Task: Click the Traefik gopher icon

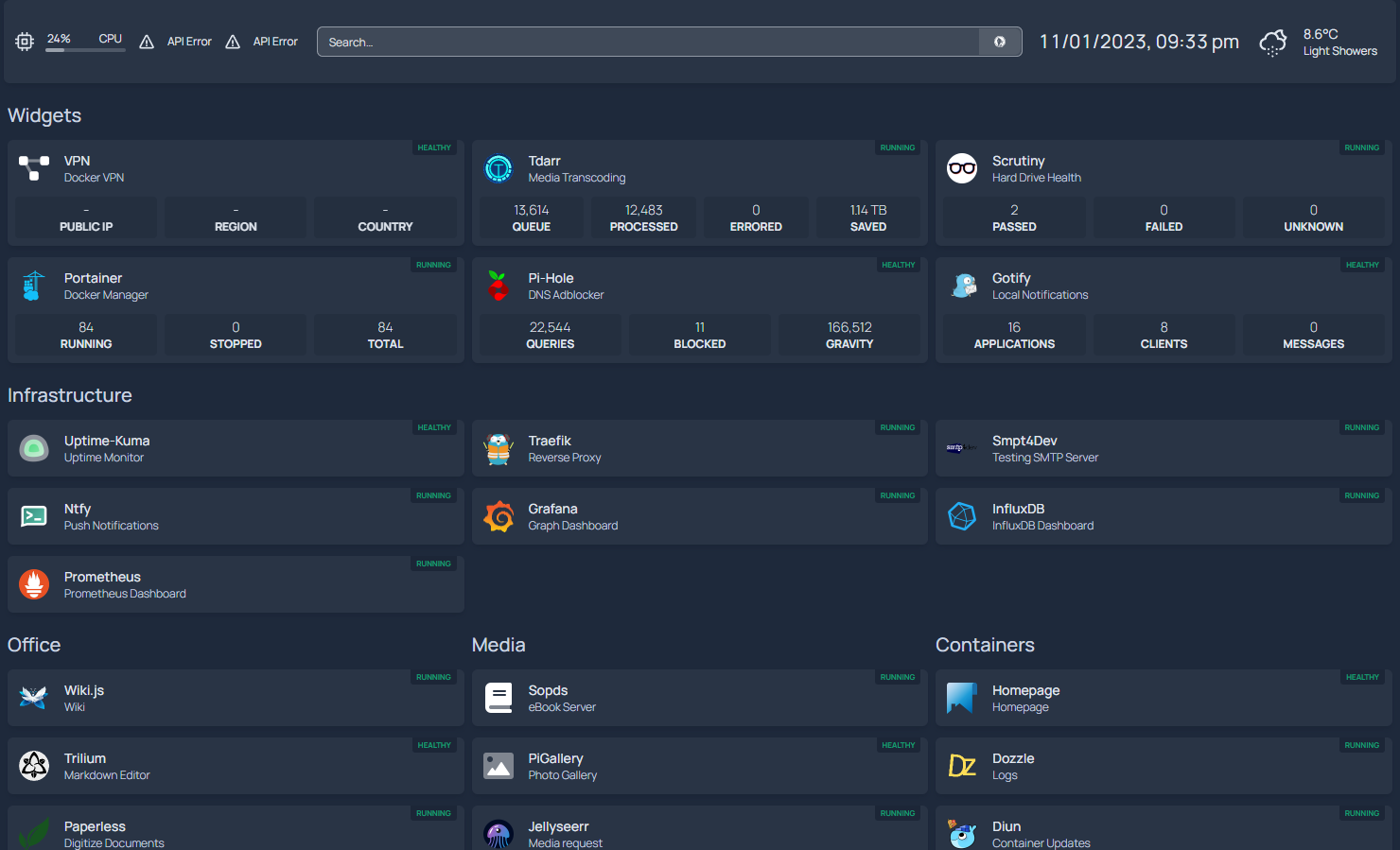Action: pyautogui.click(x=498, y=448)
